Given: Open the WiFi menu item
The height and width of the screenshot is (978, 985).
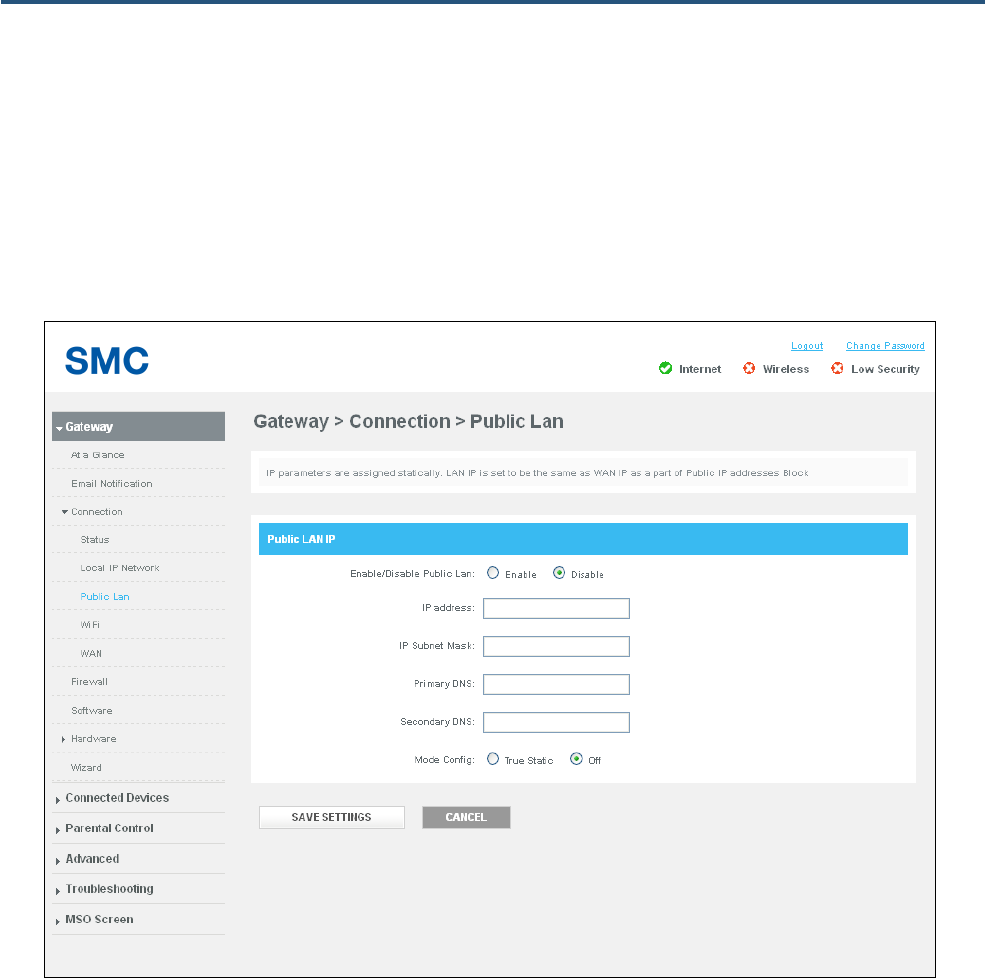Looking at the screenshot, I should [x=90, y=625].
